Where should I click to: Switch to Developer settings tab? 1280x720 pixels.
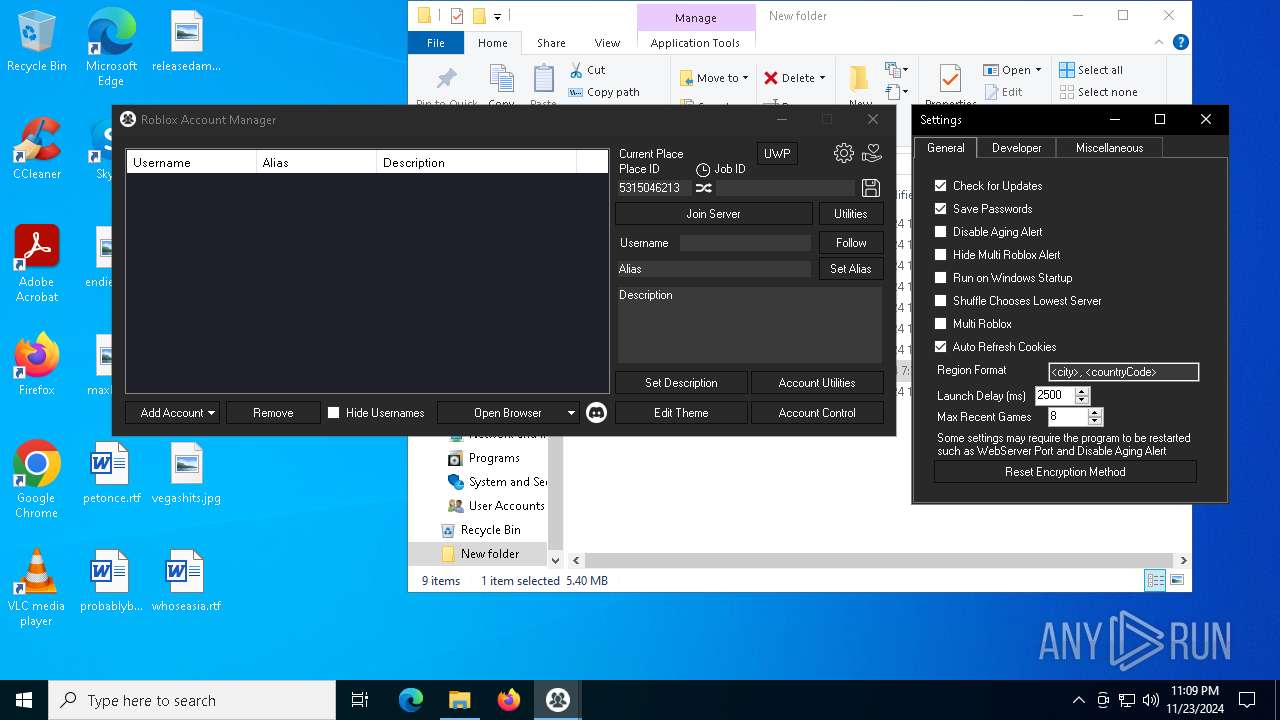click(x=1016, y=148)
